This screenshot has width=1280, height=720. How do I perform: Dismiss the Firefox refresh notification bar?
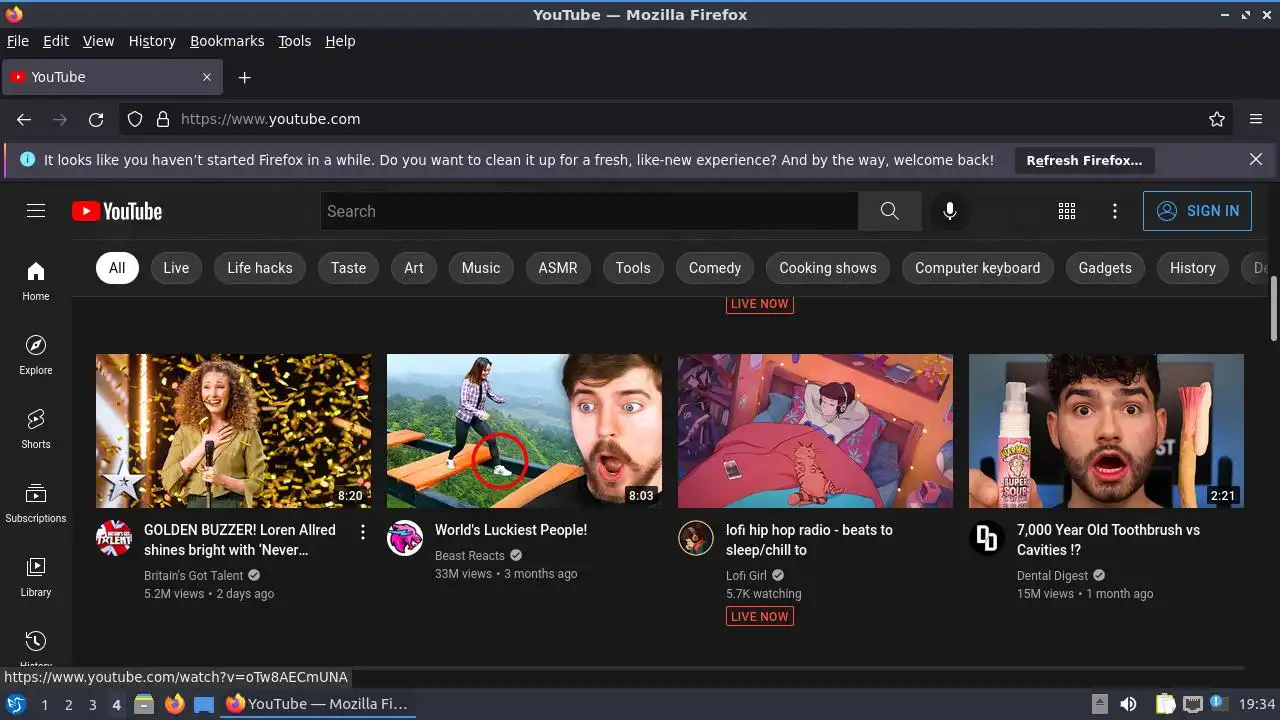click(1256, 159)
